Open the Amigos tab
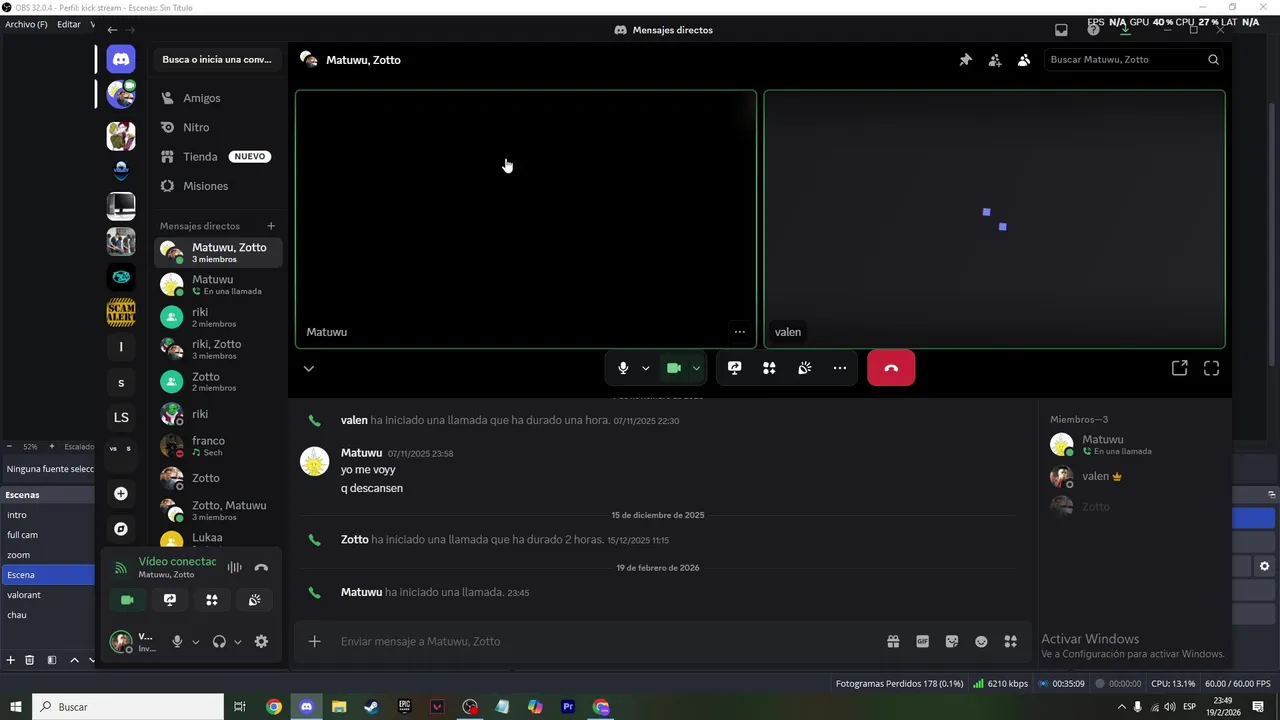The height and width of the screenshot is (720, 1280). (x=217, y=98)
